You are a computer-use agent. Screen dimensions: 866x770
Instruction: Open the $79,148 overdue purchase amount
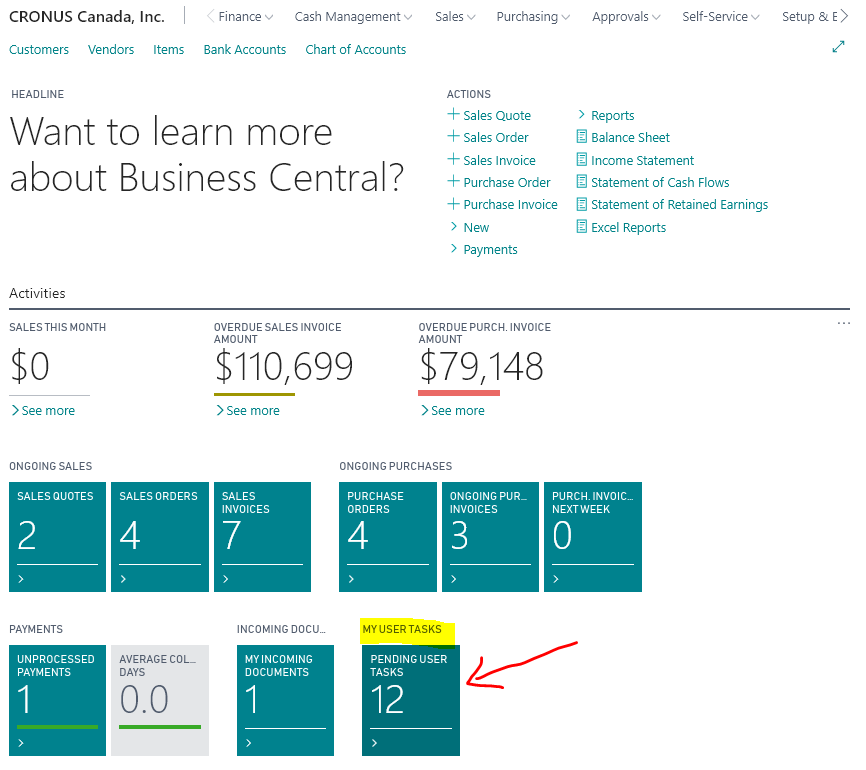482,366
